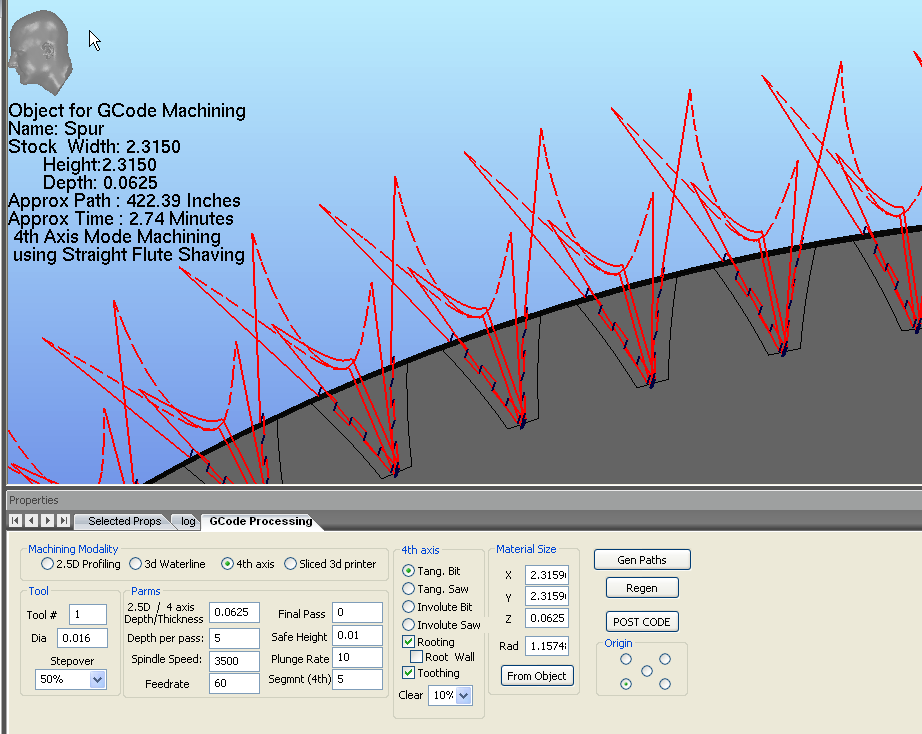
Task: Jump to first tab with navigation arrow
Action: 15,521
